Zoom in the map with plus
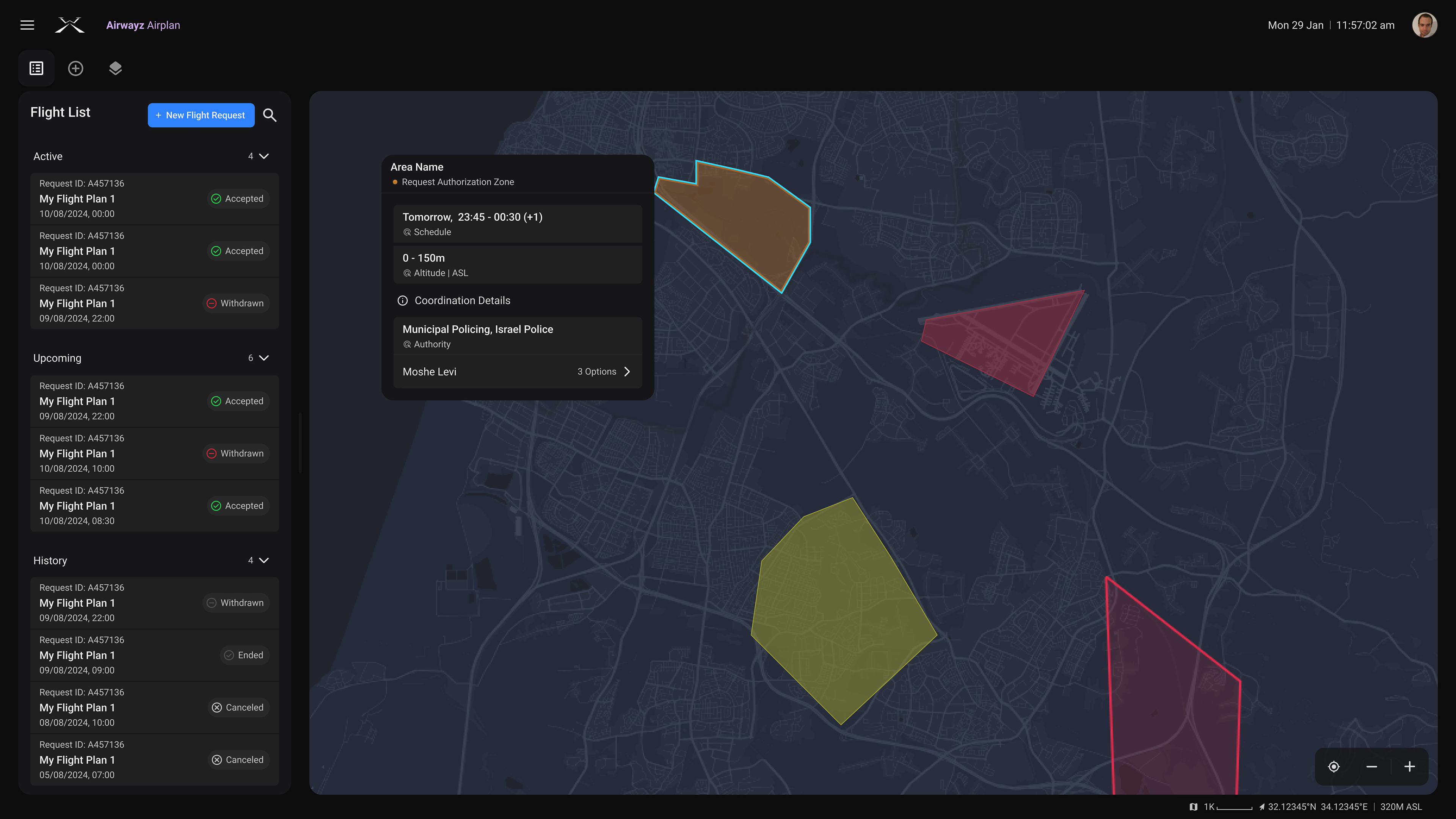Image resolution: width=1456 pixels, height=819 pixels. coord(1410,767)
